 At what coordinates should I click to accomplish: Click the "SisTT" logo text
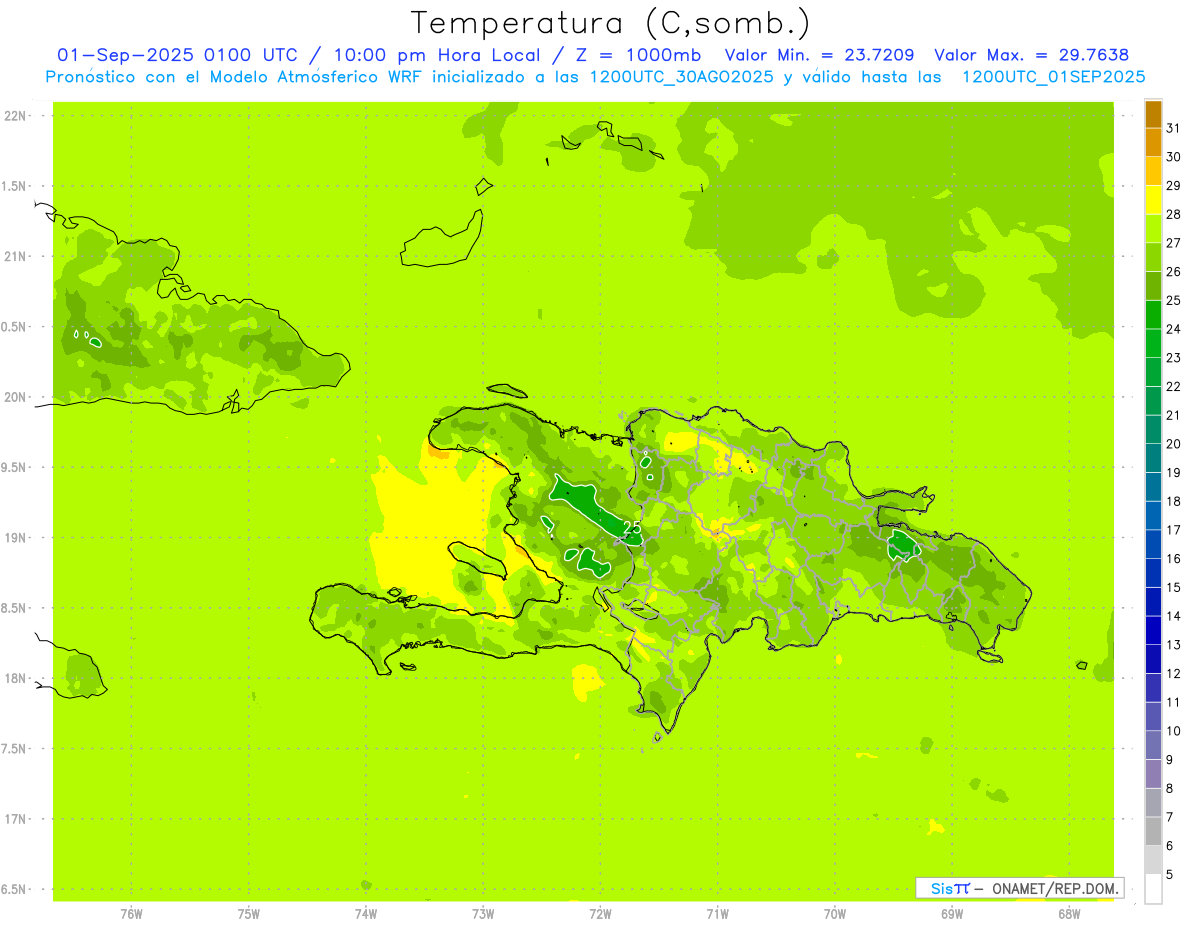950,888
